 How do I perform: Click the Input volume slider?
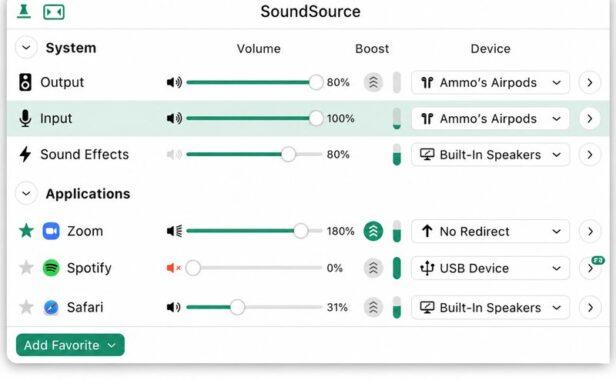pos(255,118)
